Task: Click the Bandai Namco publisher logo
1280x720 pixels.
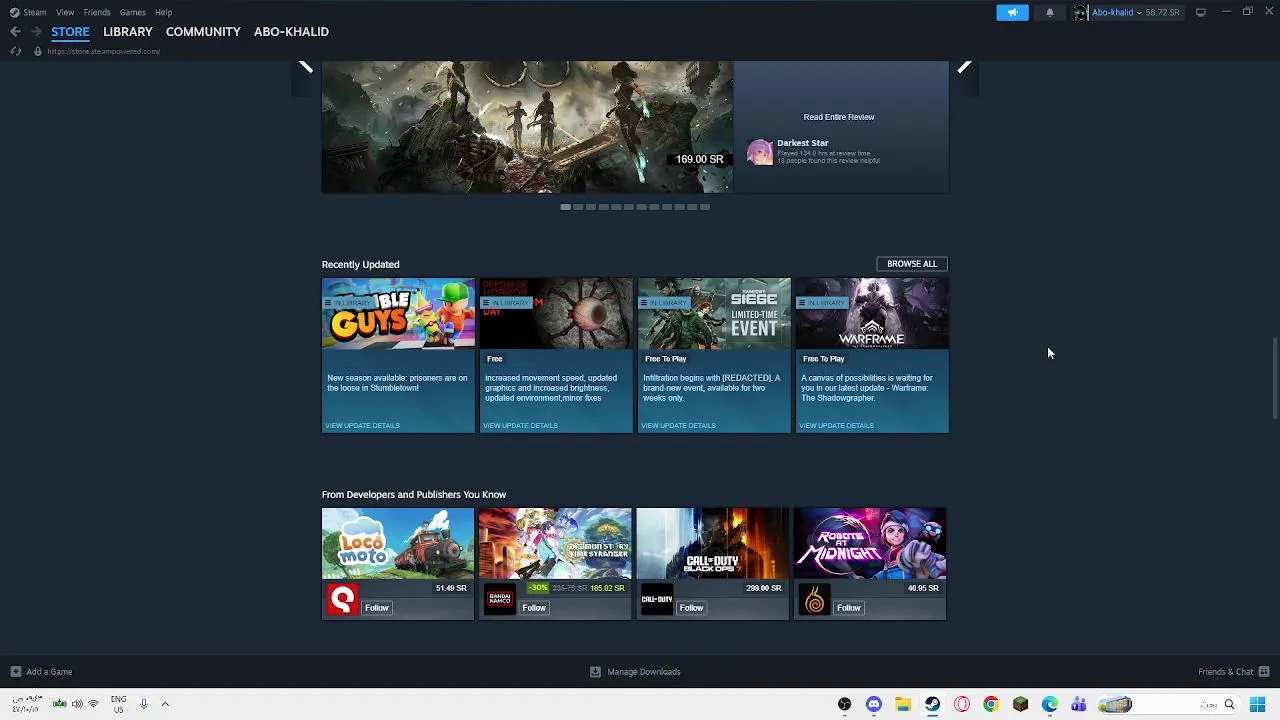Action: tap(499, 599)
